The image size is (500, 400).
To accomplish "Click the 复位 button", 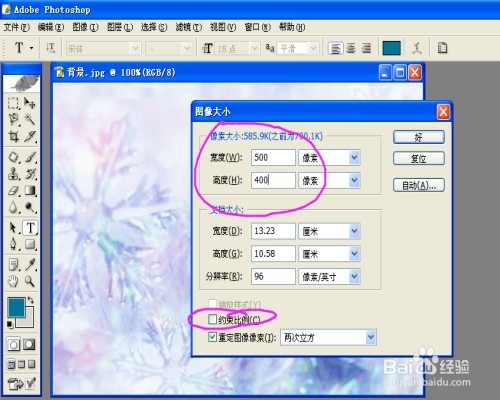I will 419,158.
